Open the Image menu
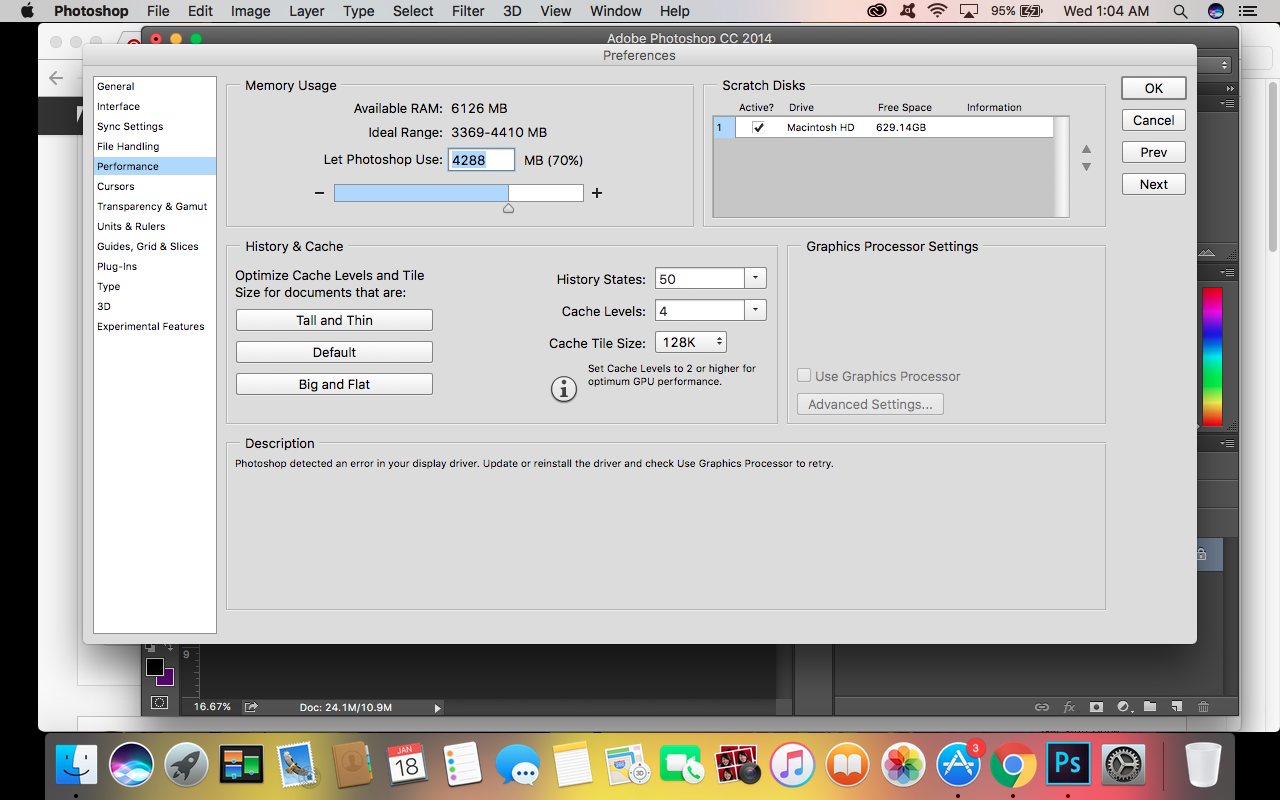This screenshot has height=800, width=1280. (250, 11)
